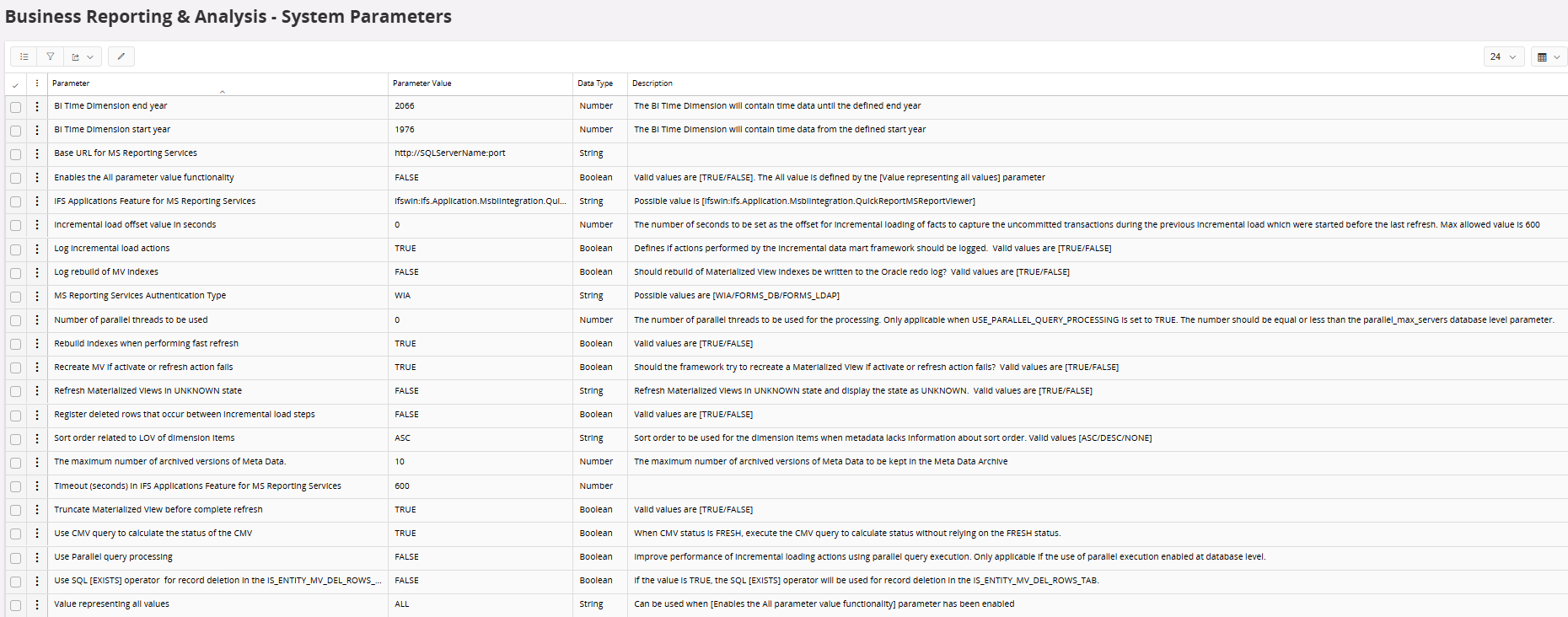Select the http://SQLServerName:port value cell
Image resolution: width=1568 pixels, height=617 pixels.
click(481, 153)
